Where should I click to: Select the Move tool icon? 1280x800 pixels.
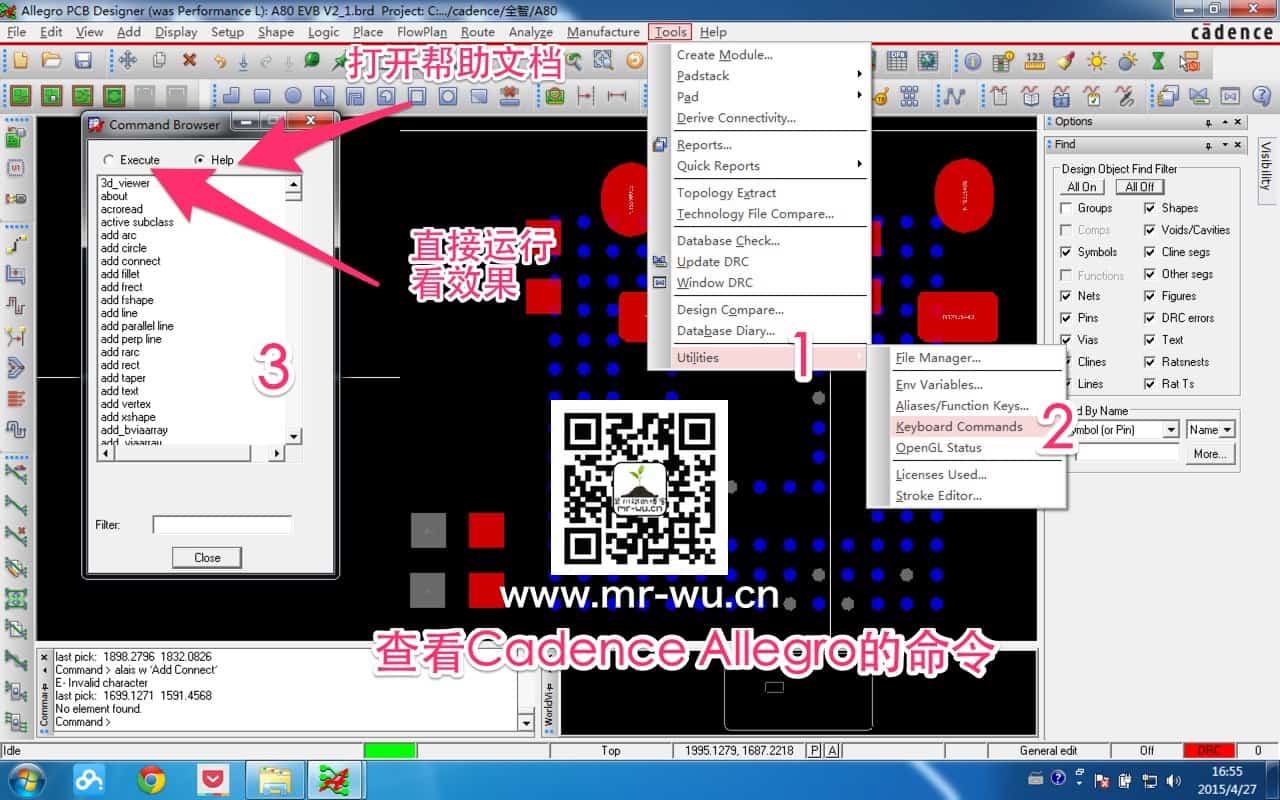click(127, 61)
